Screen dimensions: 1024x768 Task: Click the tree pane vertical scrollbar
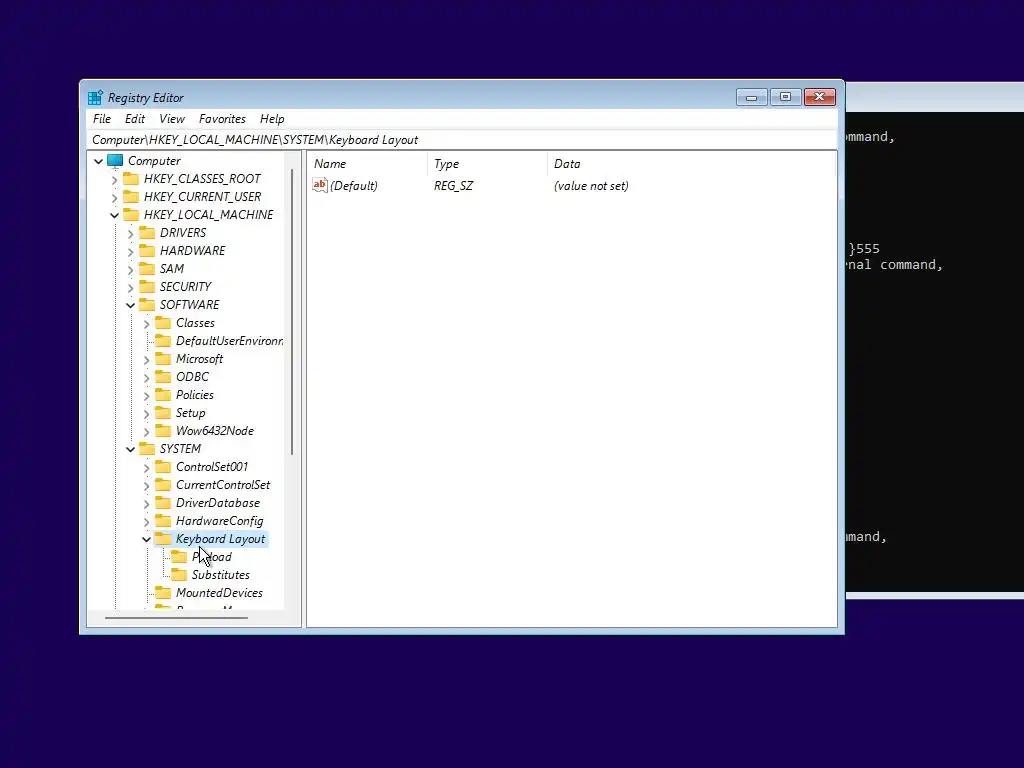pyautogui.click(x=292, y=312)
